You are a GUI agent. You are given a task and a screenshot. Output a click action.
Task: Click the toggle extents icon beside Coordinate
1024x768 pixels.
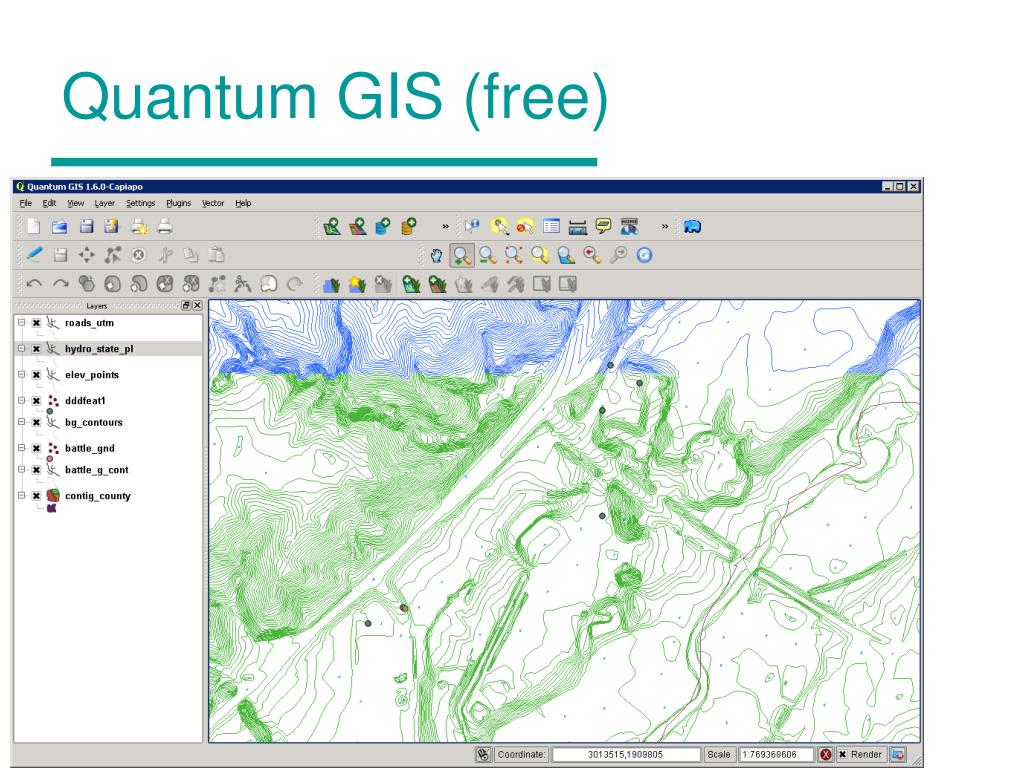pyautogui.click(x=483, y=754)
